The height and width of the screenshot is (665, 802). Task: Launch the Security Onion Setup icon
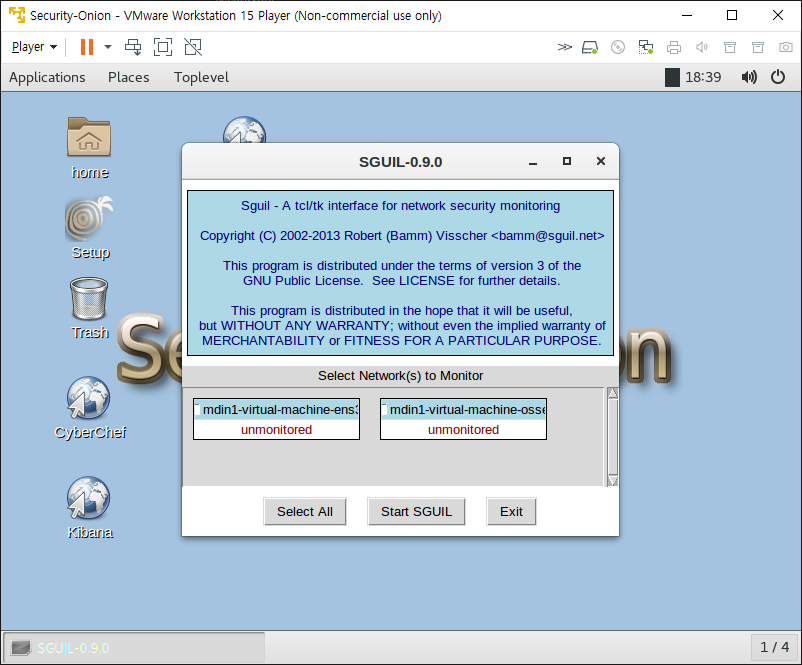tap(90, 228)
